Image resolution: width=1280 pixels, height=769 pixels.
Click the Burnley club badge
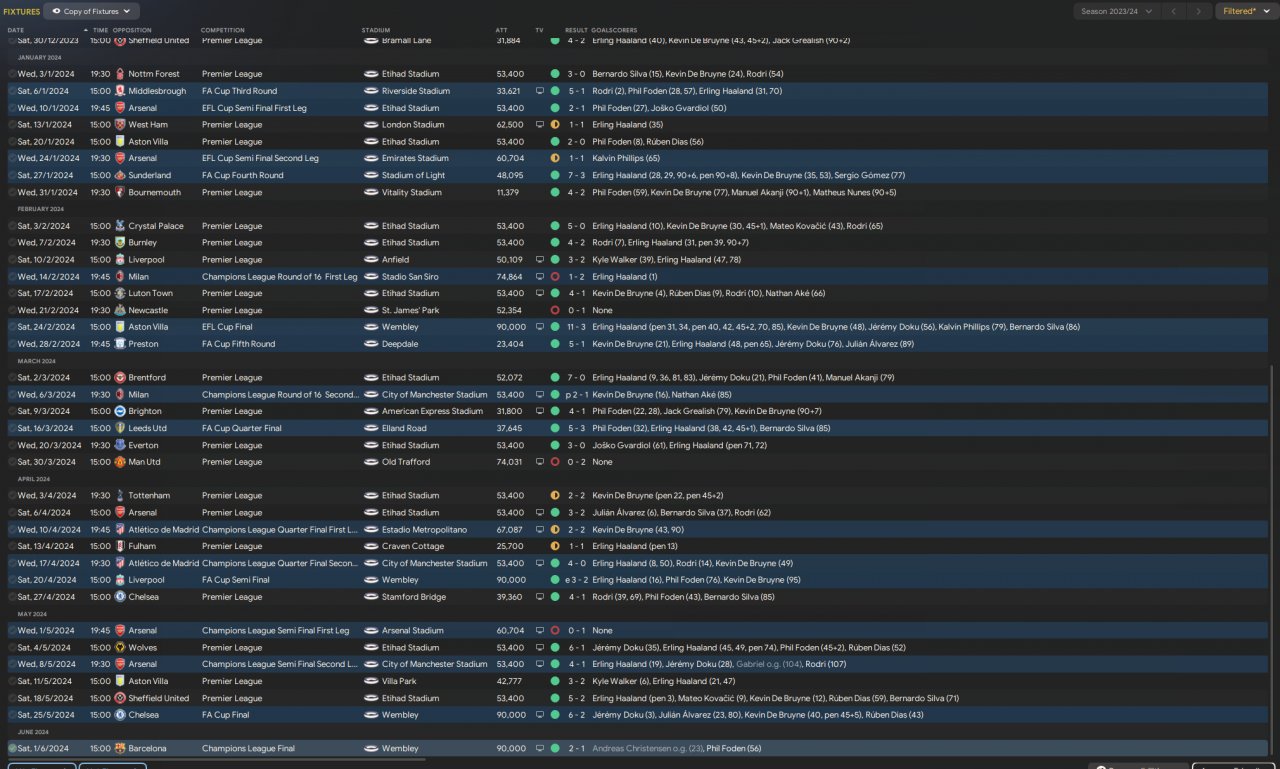click(120, 243)
